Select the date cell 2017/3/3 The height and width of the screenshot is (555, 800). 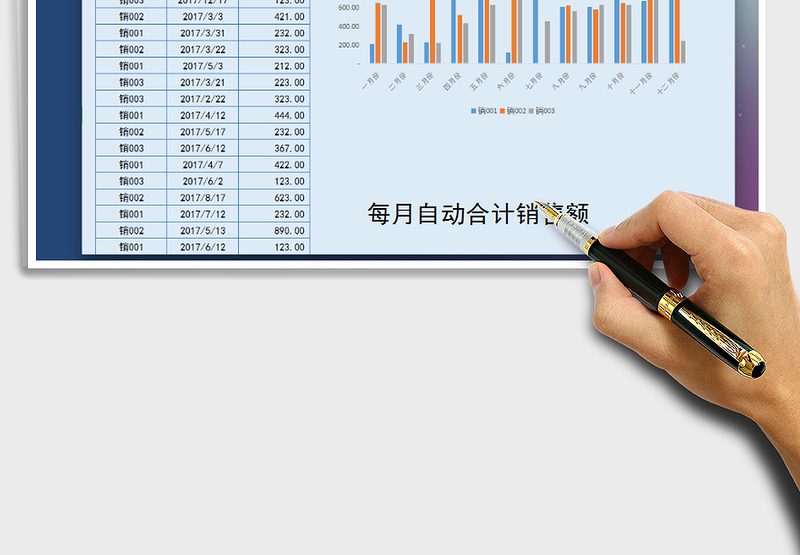tap(203, 17)
